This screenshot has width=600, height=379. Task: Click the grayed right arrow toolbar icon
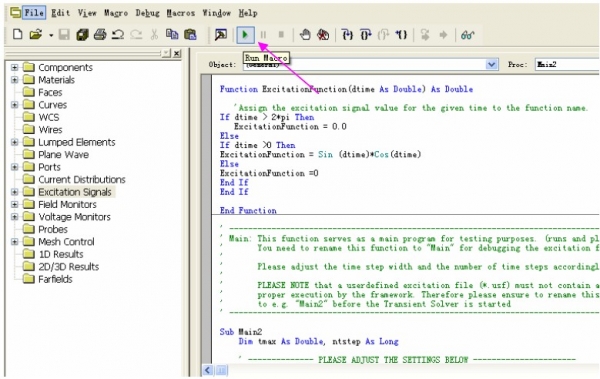443,35
